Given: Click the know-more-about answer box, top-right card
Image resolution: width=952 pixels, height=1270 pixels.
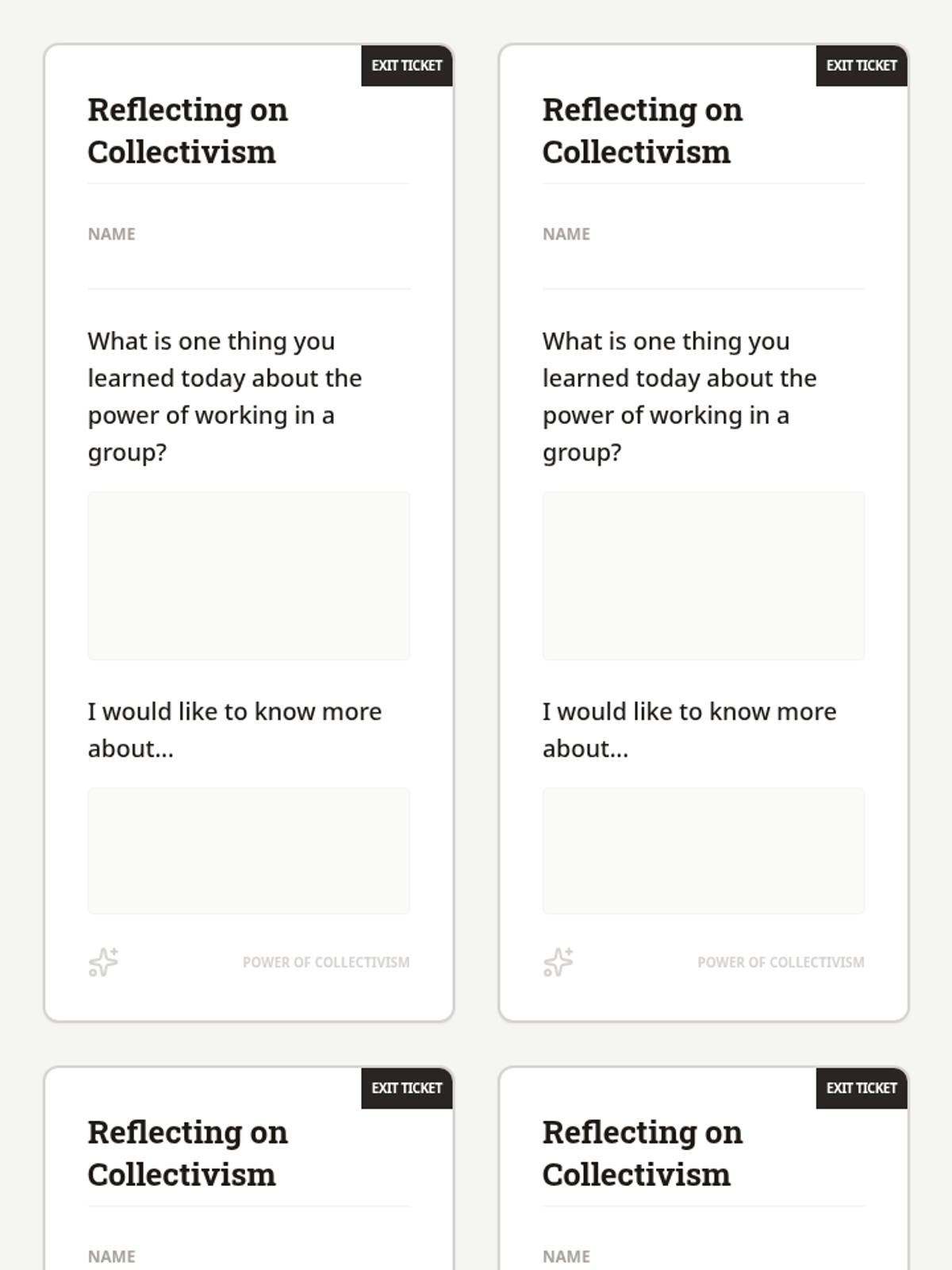Looking at the screenshot, I should coord(704,851).
